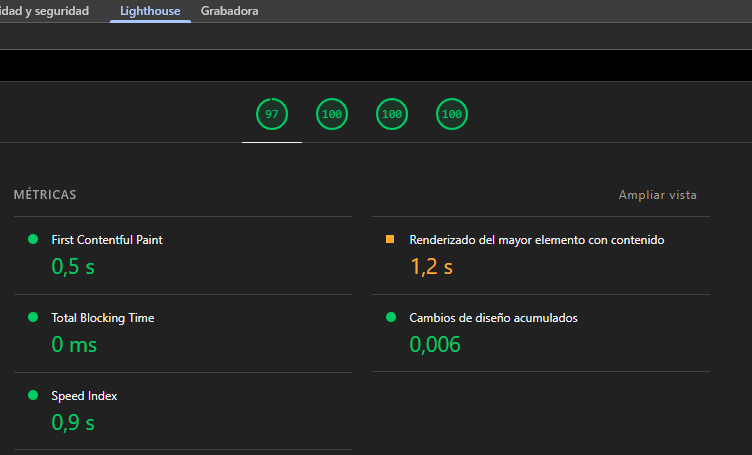Viewport: 752px width, 455px height.
Task: Select the Speed Index metric label
Action: point(84,396)
